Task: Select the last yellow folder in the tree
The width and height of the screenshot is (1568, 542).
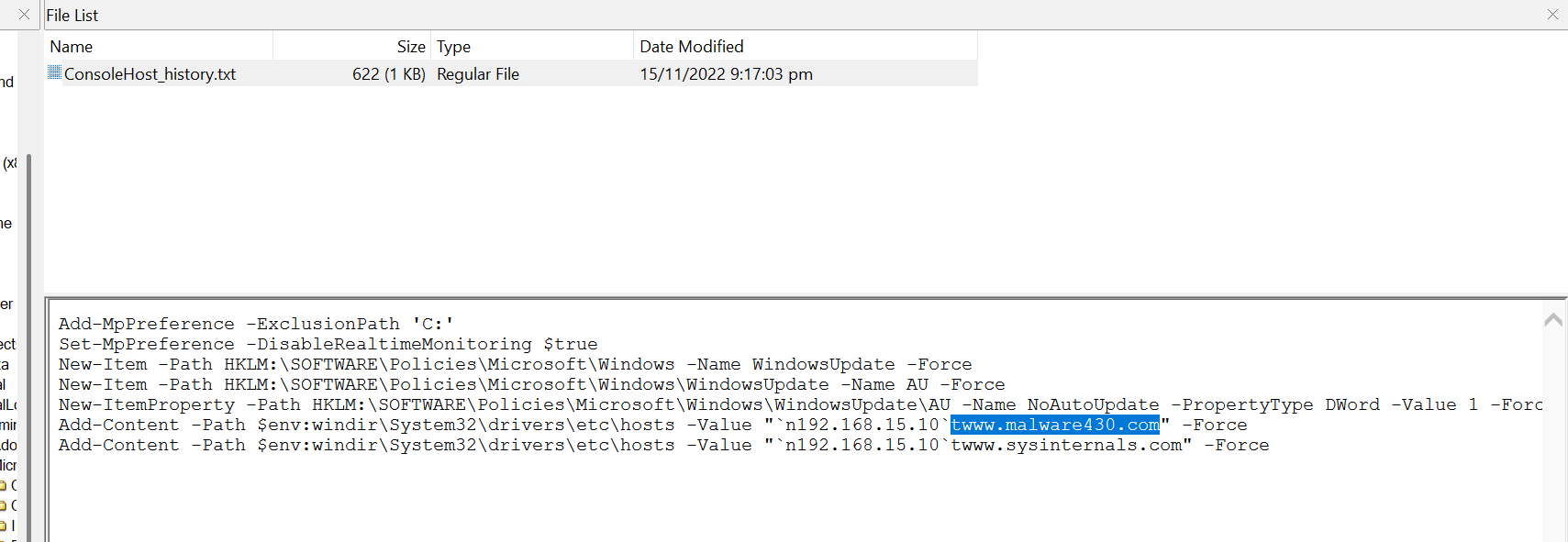Action: click(4, 525)
